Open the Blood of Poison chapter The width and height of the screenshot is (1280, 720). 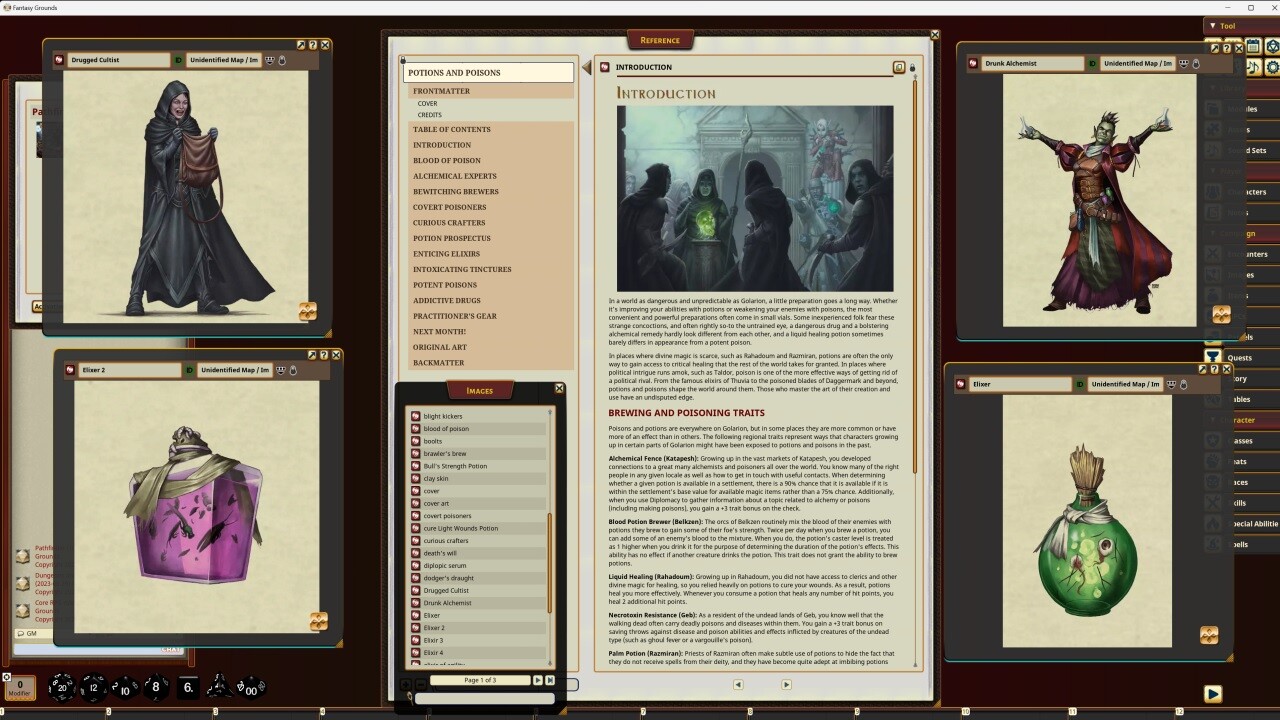(447, 160)
